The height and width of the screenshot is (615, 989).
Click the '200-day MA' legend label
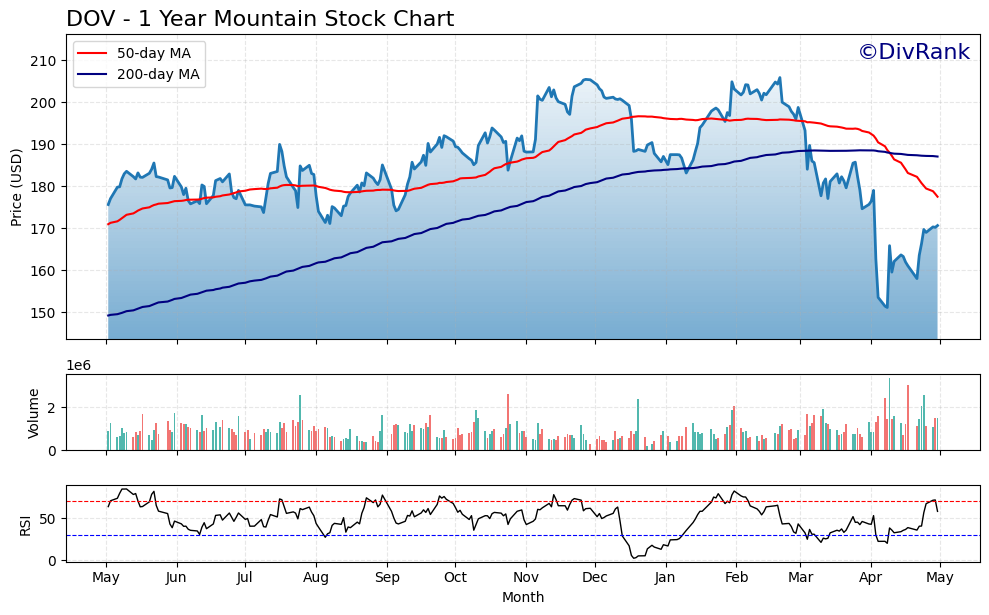pyautogui.click(x=158, y=74)
